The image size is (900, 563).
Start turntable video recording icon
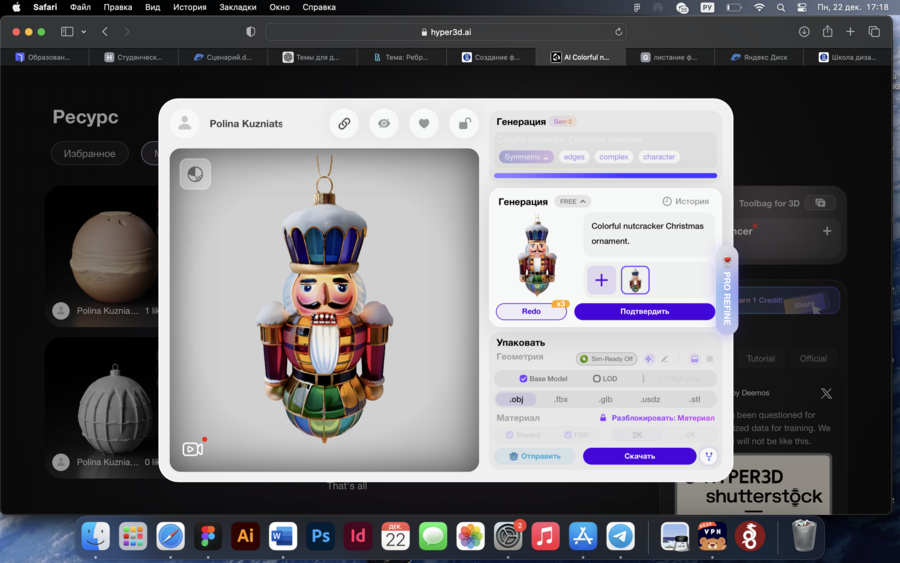coord(193,448)
